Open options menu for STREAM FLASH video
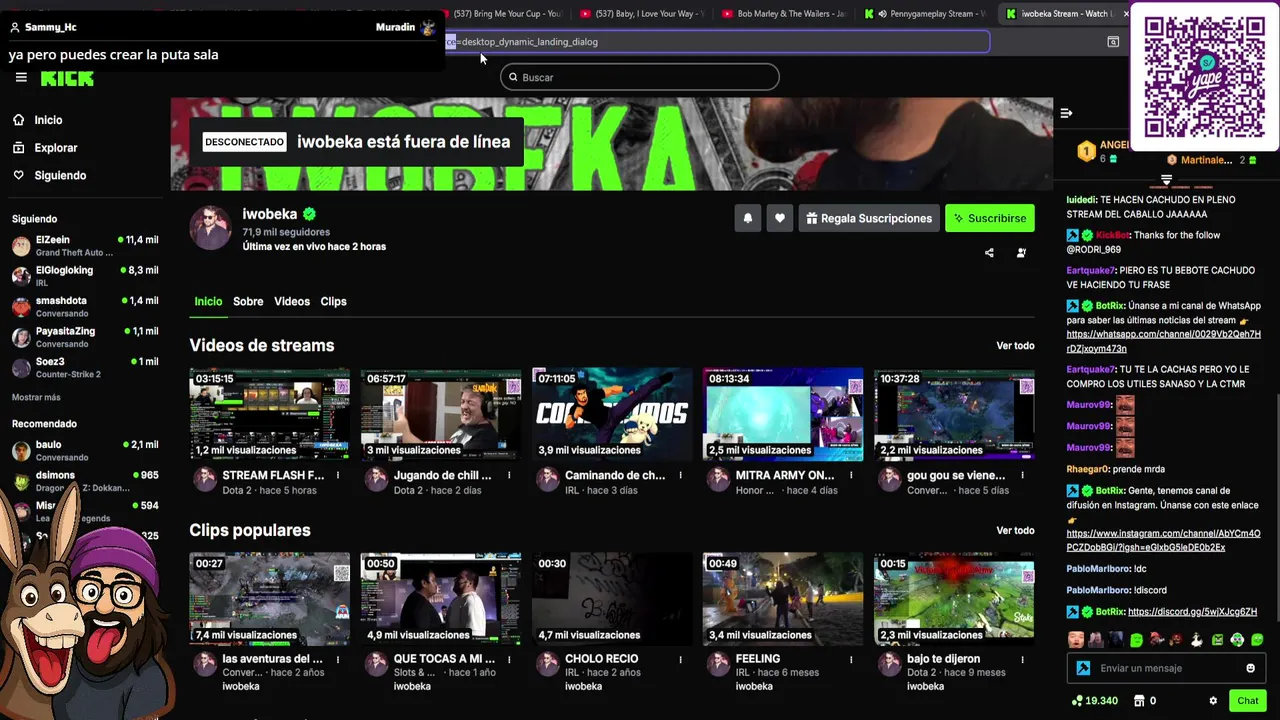This screenshot has height=720, width=1280. click(x=338, y=476)
